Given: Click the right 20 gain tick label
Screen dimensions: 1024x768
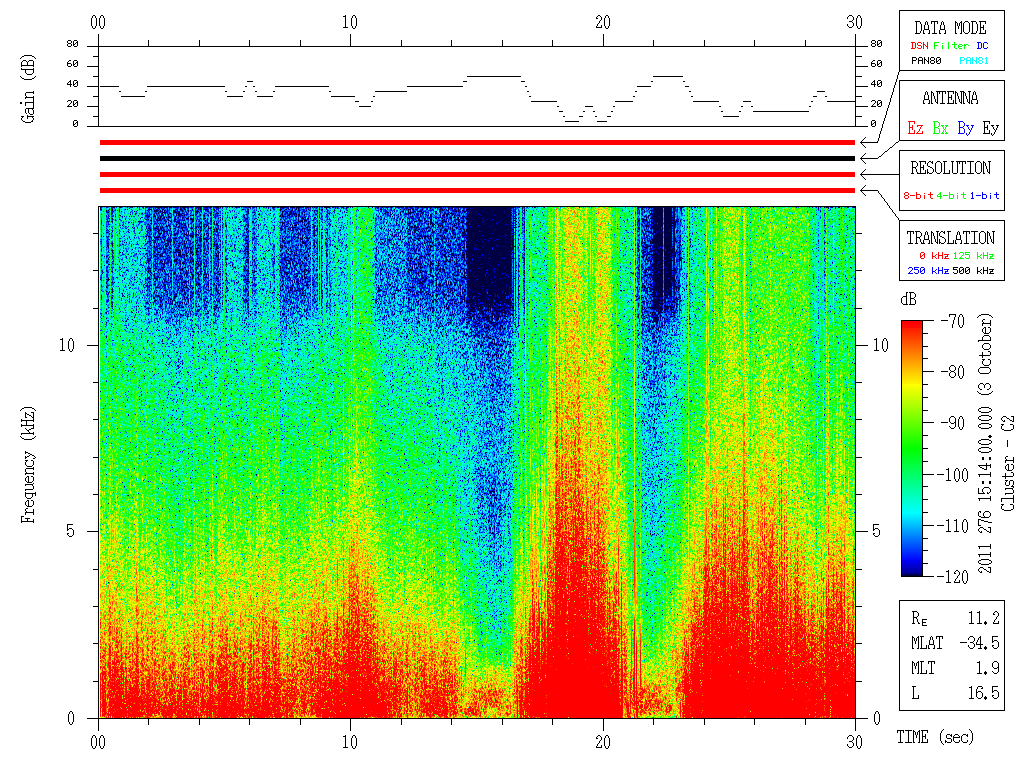Looking at the screenshot, I should 876,104.
